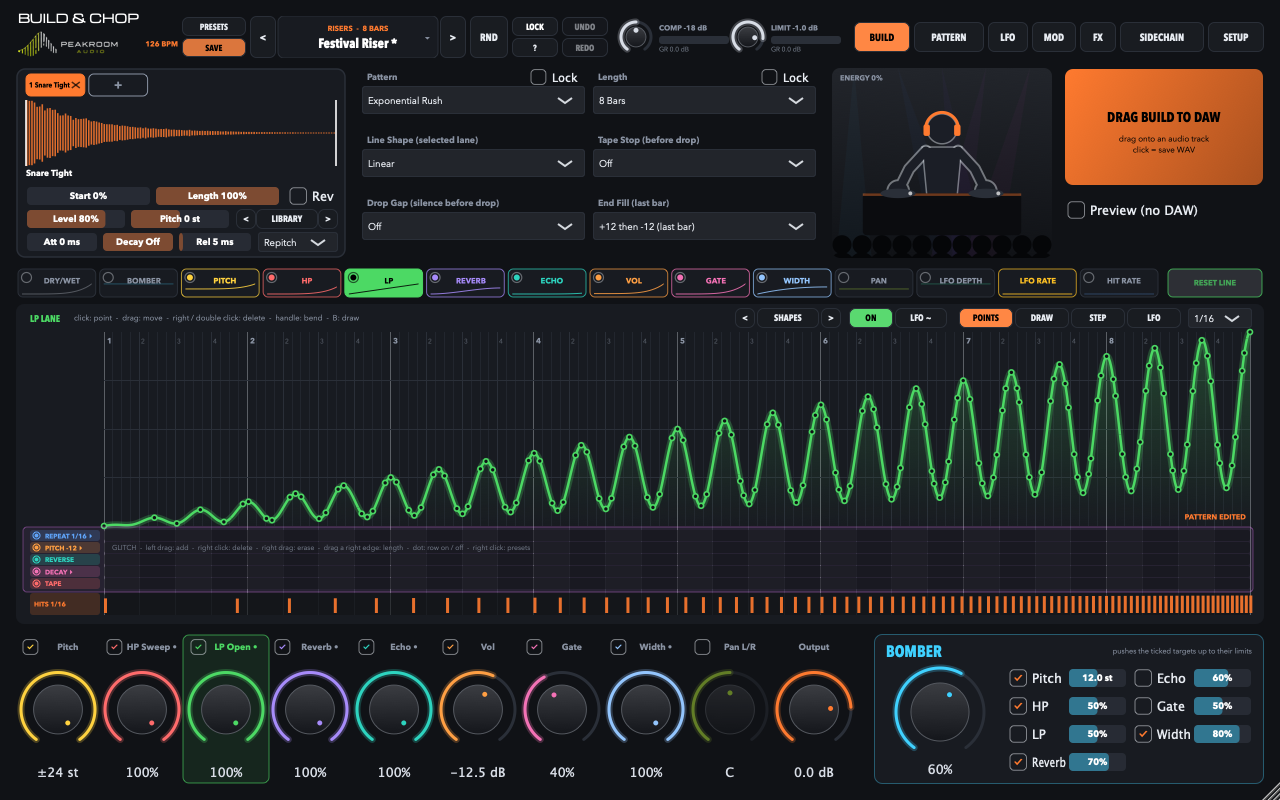Open the End Fill dropdown
This screenshot has height=800, width=1280.
coord(704,226)
